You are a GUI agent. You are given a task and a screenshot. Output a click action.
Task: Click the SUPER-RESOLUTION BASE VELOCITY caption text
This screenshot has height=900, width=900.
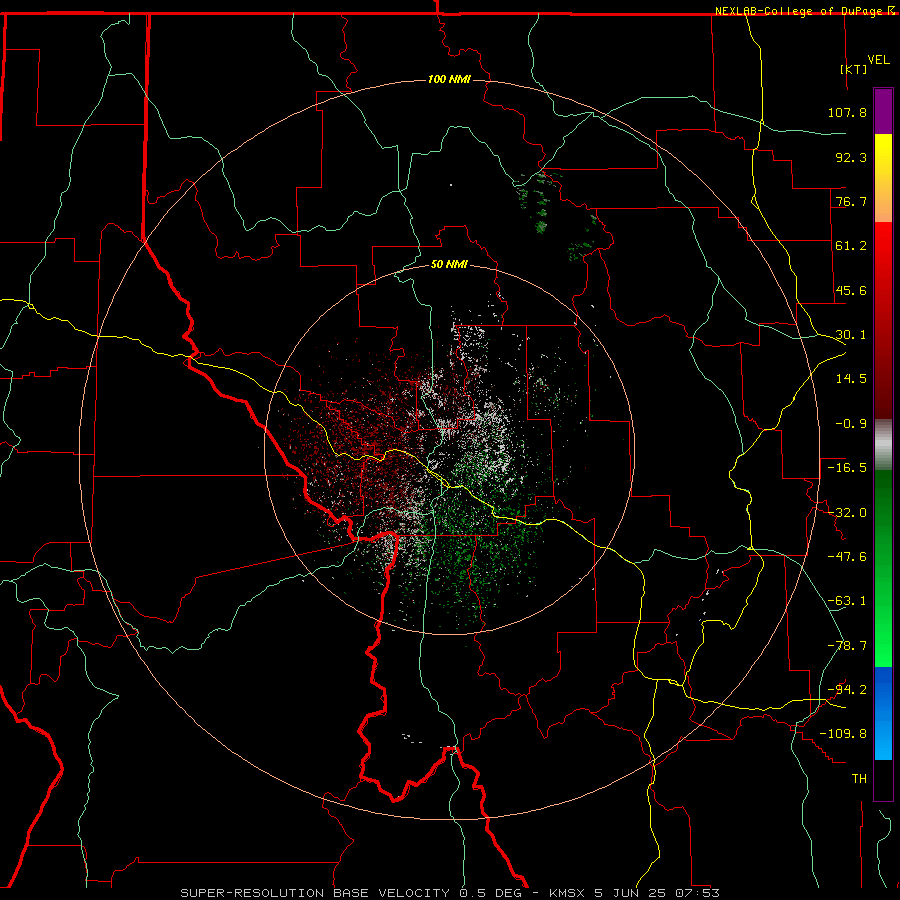315,893
